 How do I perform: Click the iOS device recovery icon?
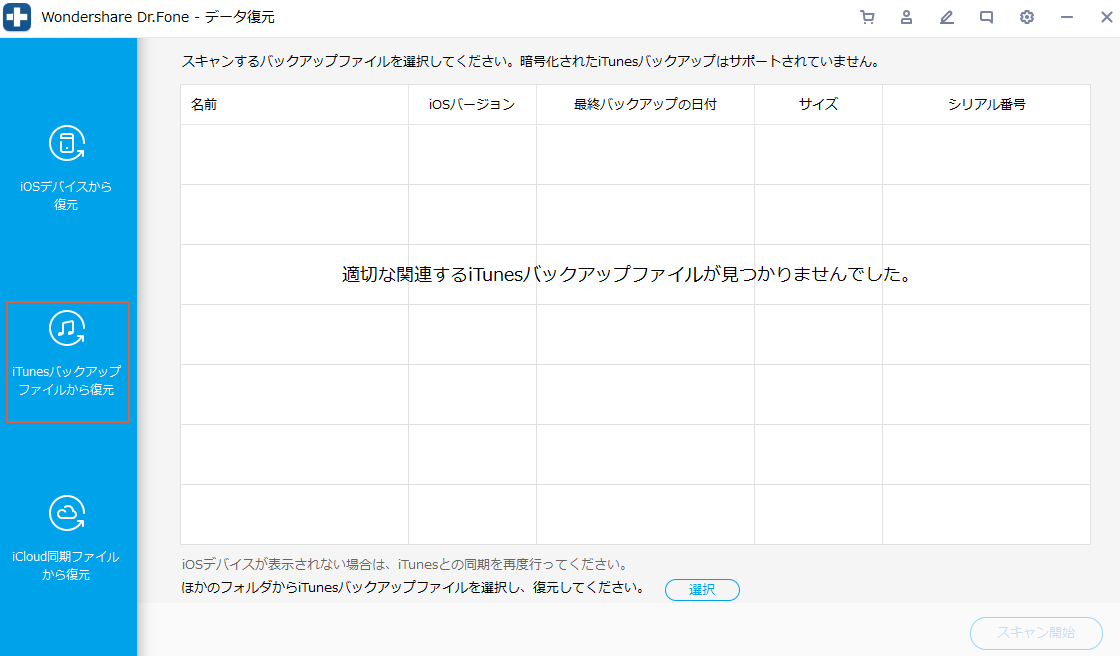66,143
